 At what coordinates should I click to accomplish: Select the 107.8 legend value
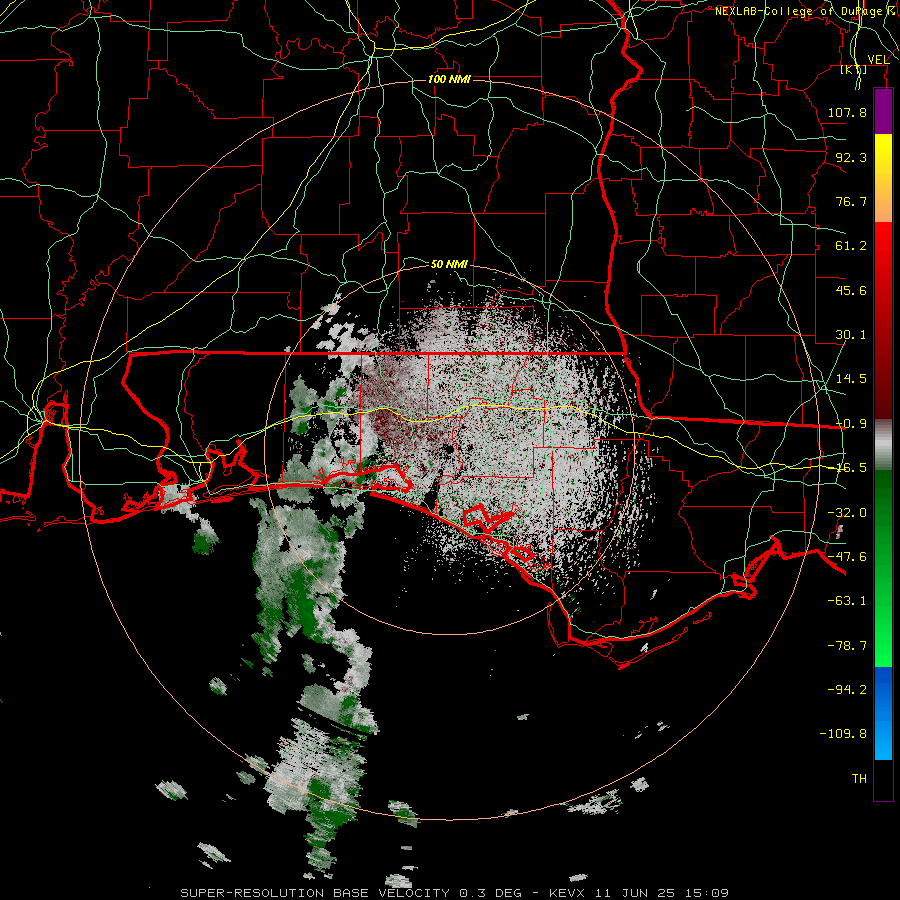tap(847, 112)
